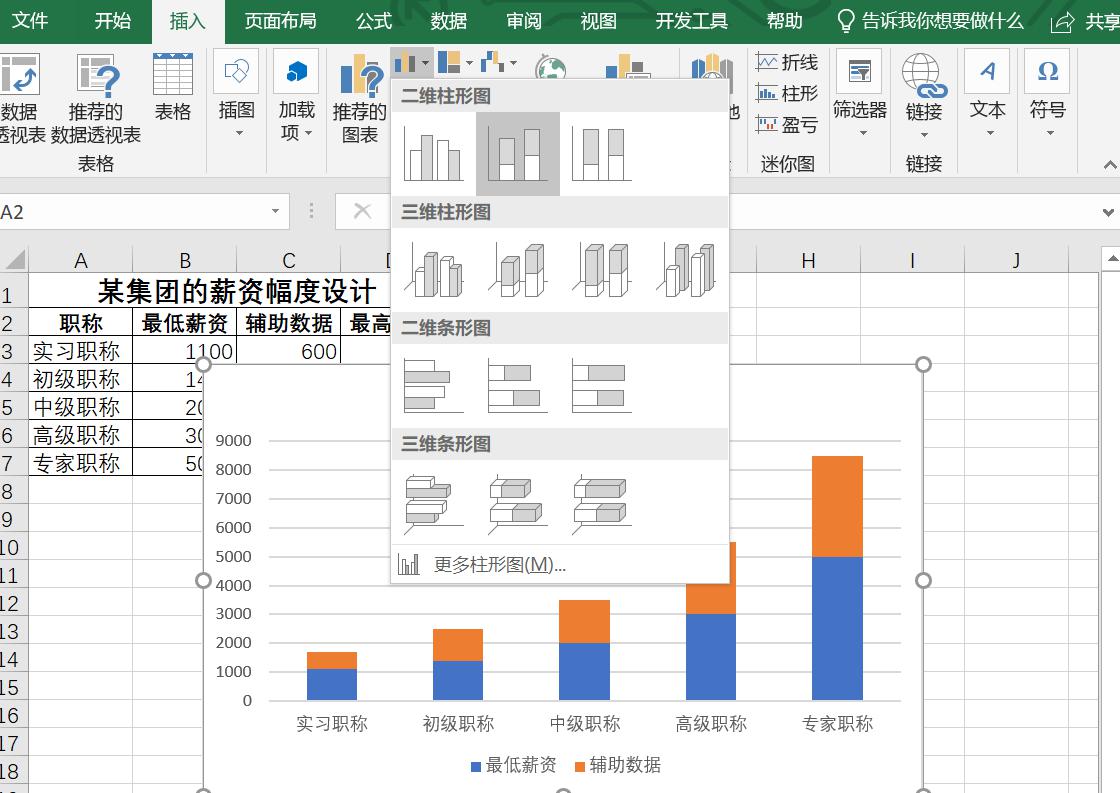The width and height of the screenshot is (1120, 793).
Task: Select the 2D 100% stacked column chart
Action: (601, 154)
